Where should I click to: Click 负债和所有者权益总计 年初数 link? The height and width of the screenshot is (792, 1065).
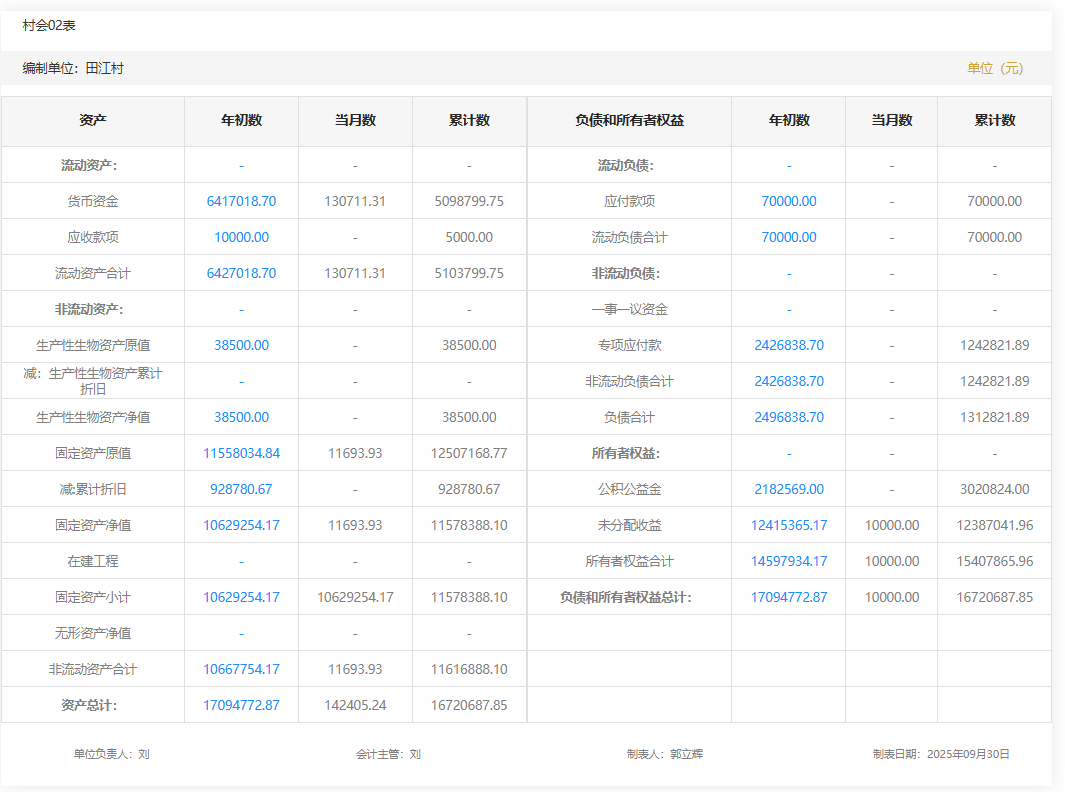click(x=788, y=597)
